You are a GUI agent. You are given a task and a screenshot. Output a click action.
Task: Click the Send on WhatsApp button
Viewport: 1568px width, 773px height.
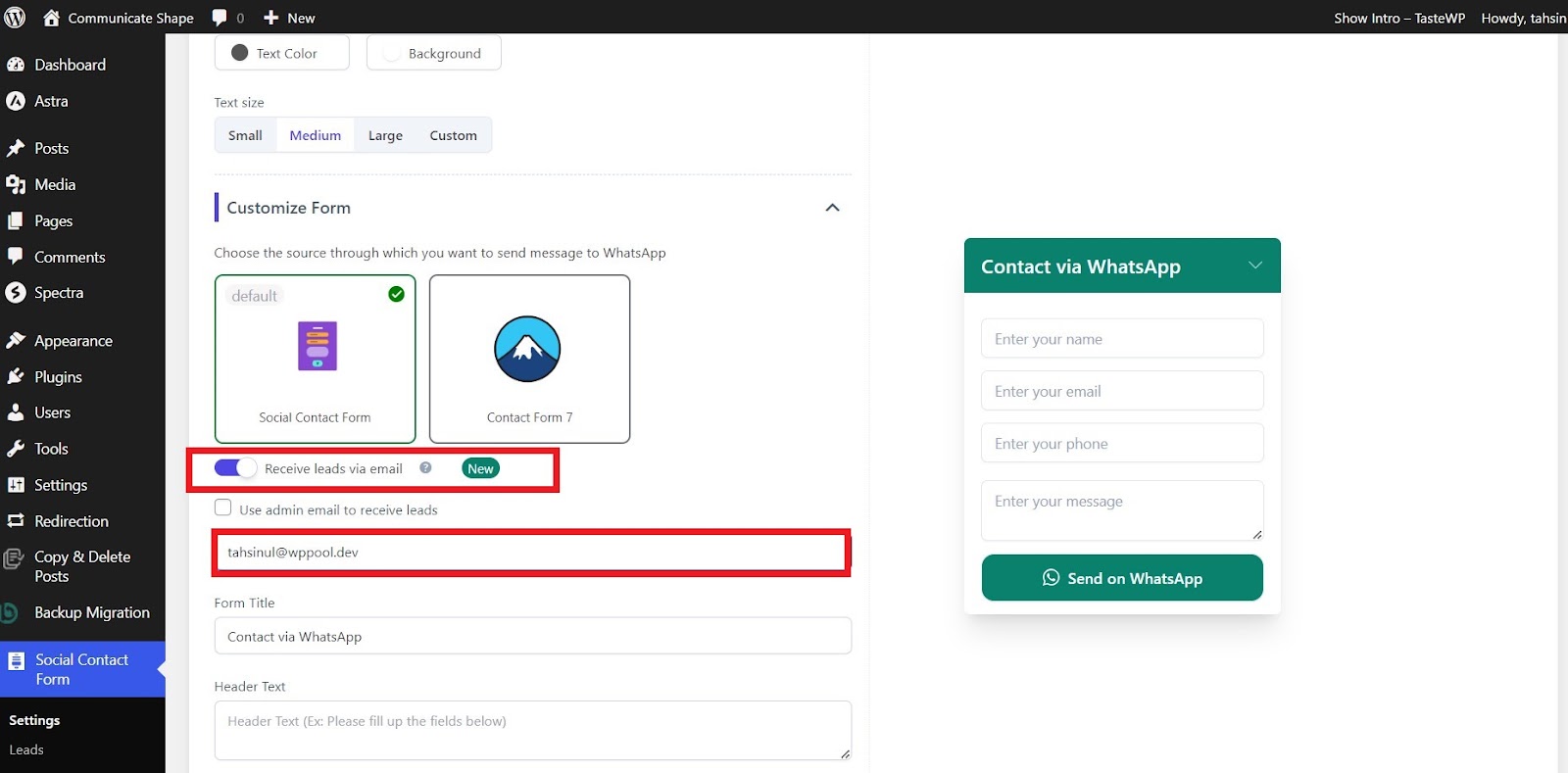tap(1122, 578)
